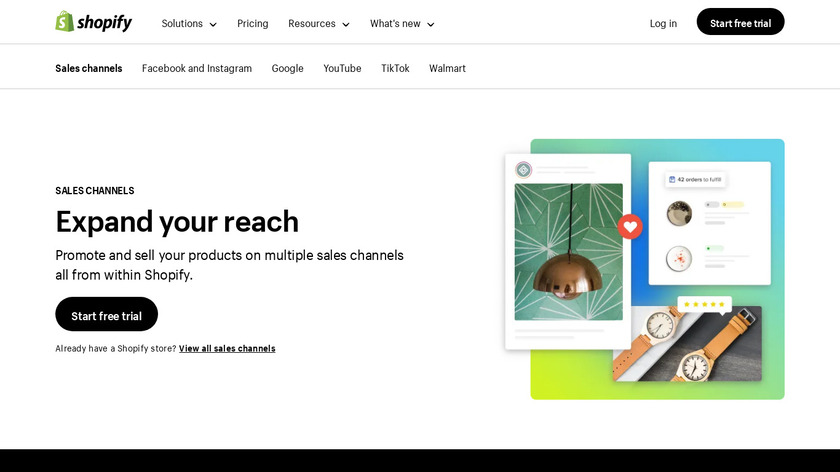Click the copper pendant lamp image
The image size is (840, 472).
coord(568,252)
